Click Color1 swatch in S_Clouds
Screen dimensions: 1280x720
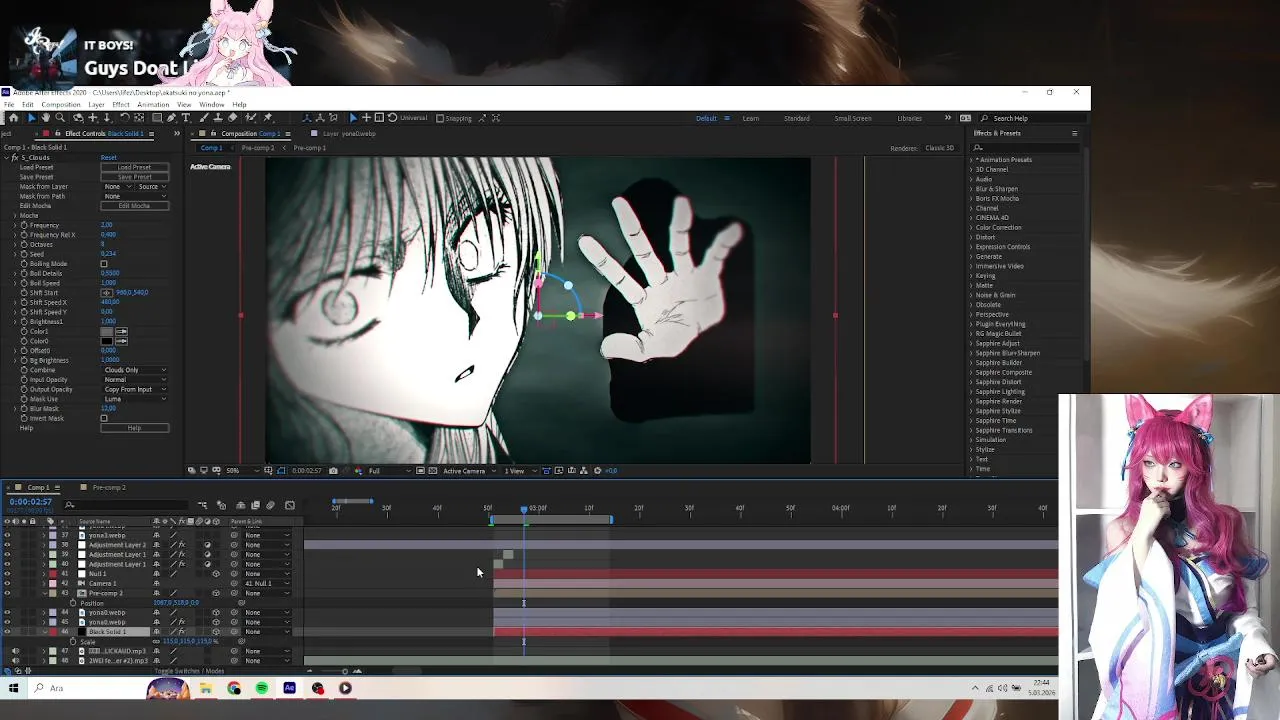(107, 332)
